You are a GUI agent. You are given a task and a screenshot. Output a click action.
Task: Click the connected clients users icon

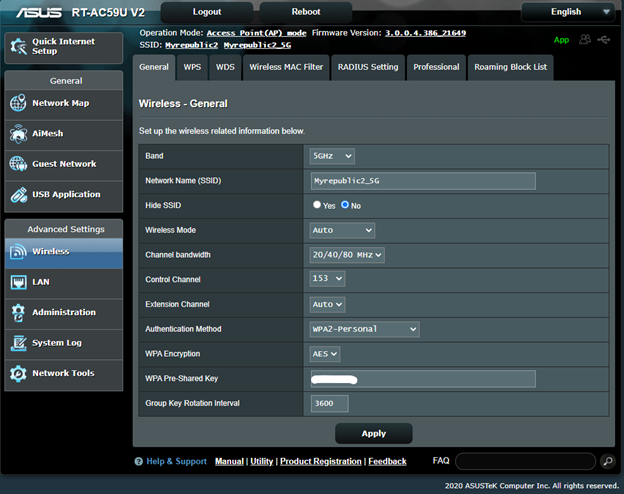pos(585,39)
